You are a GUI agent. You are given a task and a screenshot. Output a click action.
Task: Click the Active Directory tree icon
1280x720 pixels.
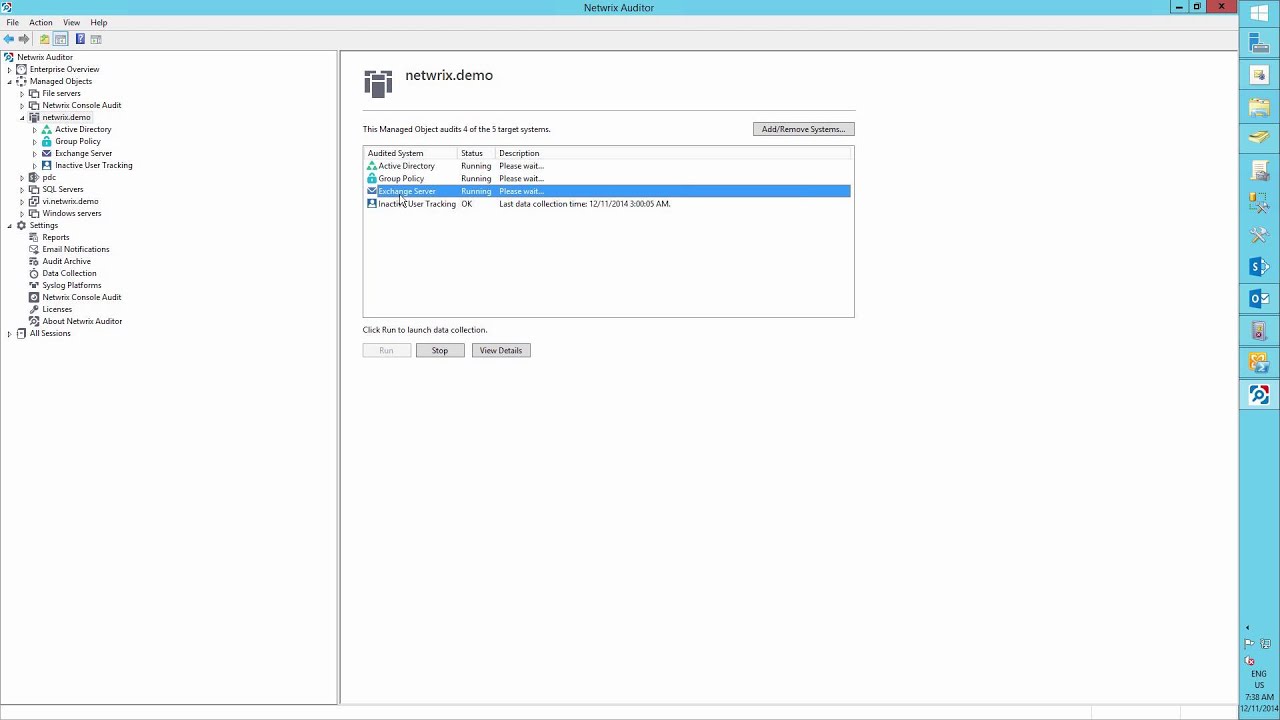click(47, 129)
